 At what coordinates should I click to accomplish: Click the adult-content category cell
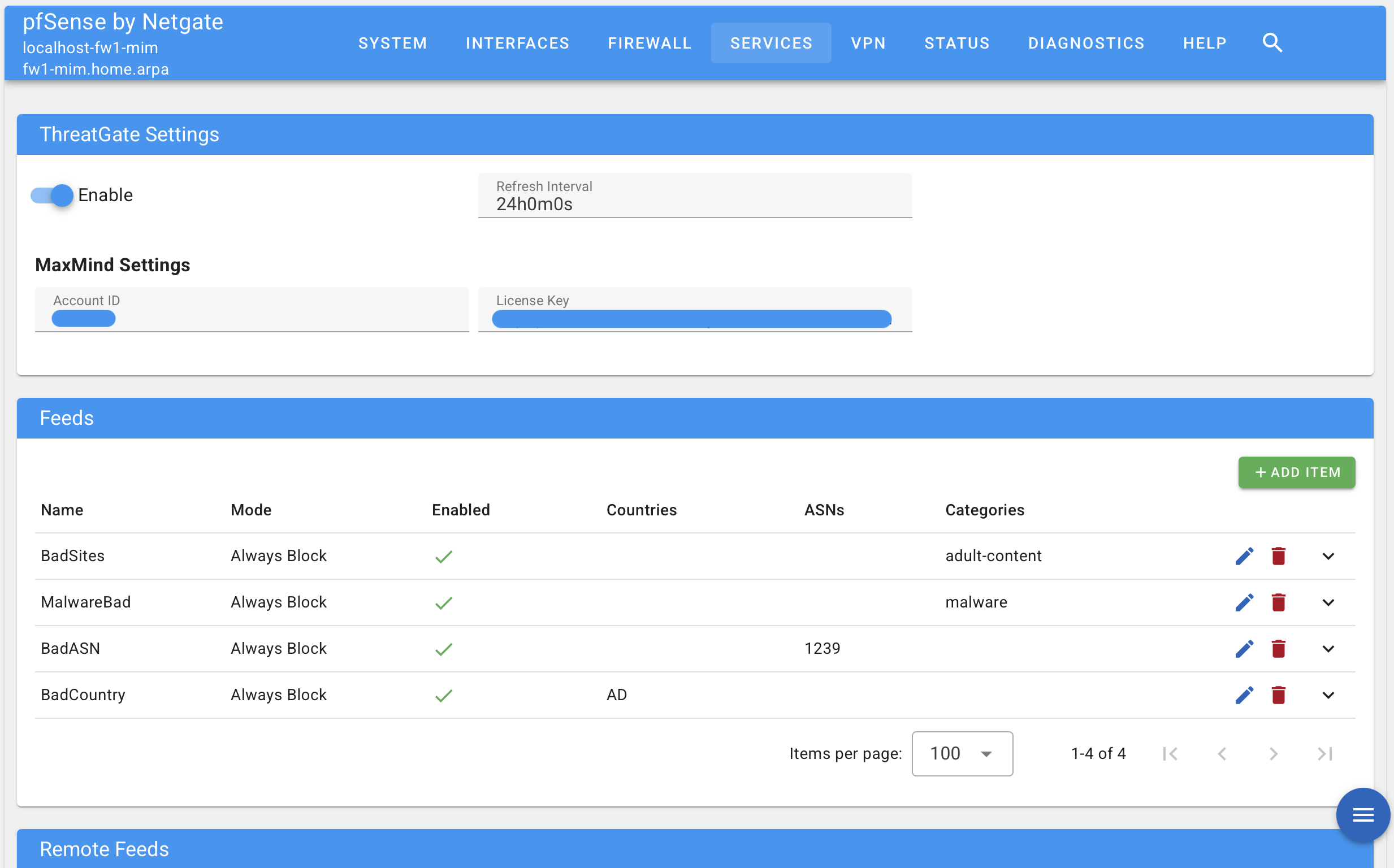tap(993, 555)
